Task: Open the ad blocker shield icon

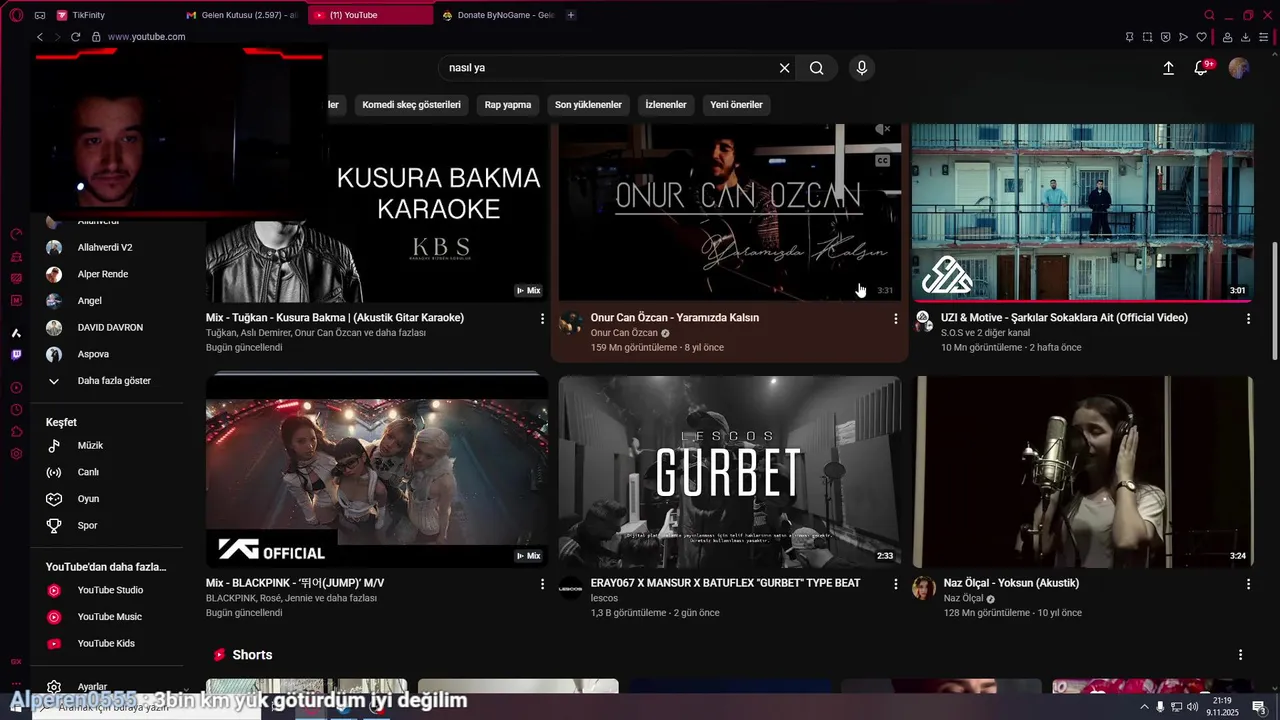Action: pos(1165,37)
